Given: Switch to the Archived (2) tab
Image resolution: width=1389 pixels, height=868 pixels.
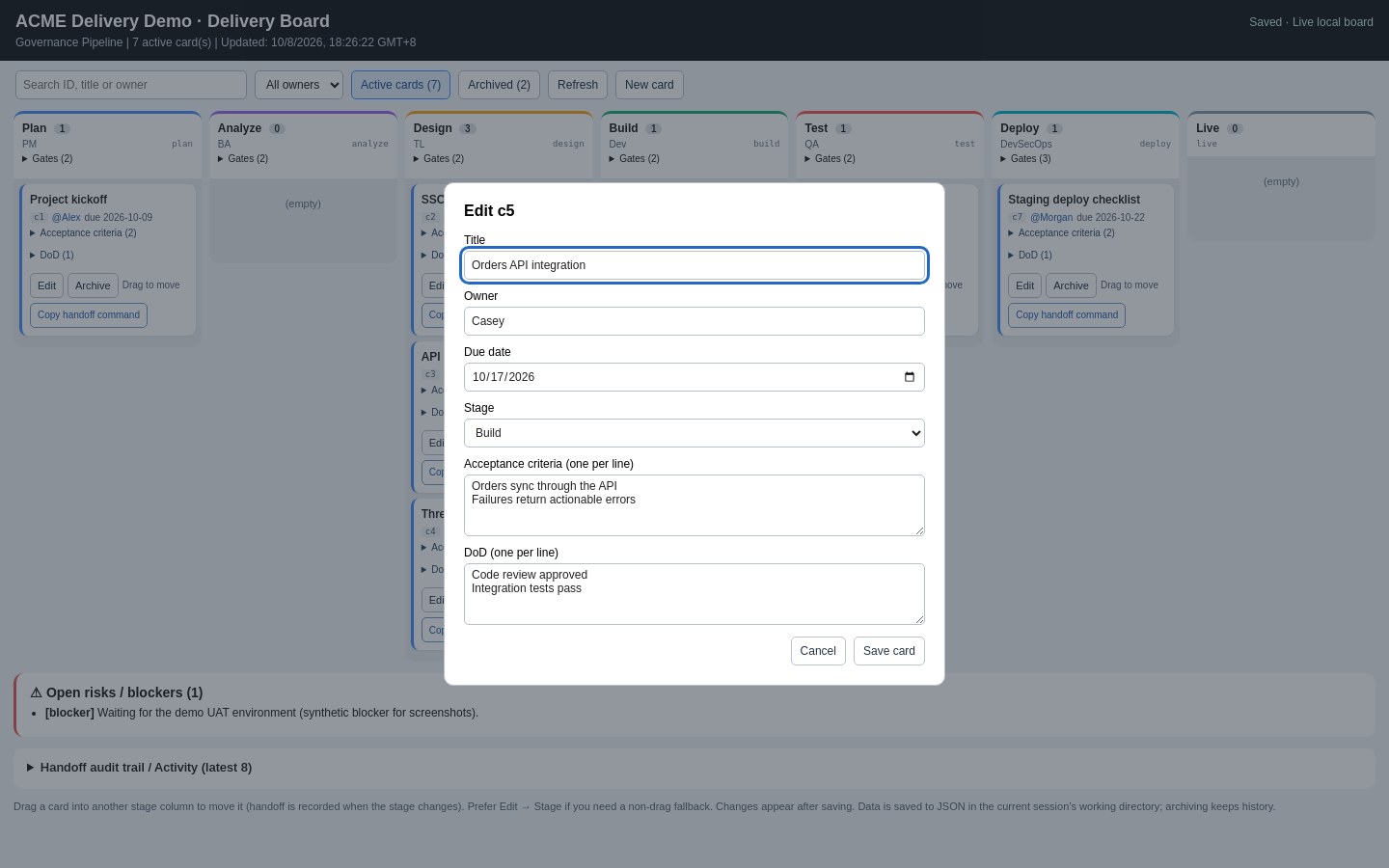Looking at the screenshot, I should (x=499, y=85).
